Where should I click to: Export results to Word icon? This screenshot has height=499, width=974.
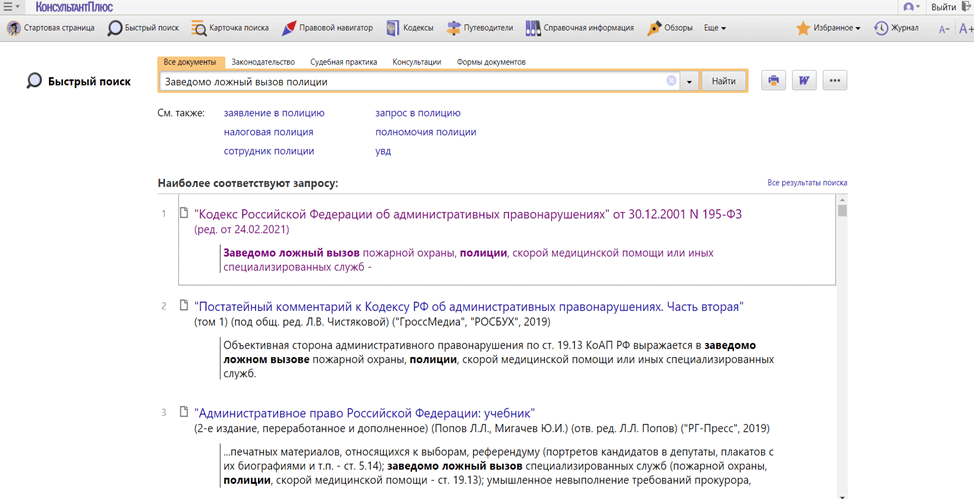[804, 81]
